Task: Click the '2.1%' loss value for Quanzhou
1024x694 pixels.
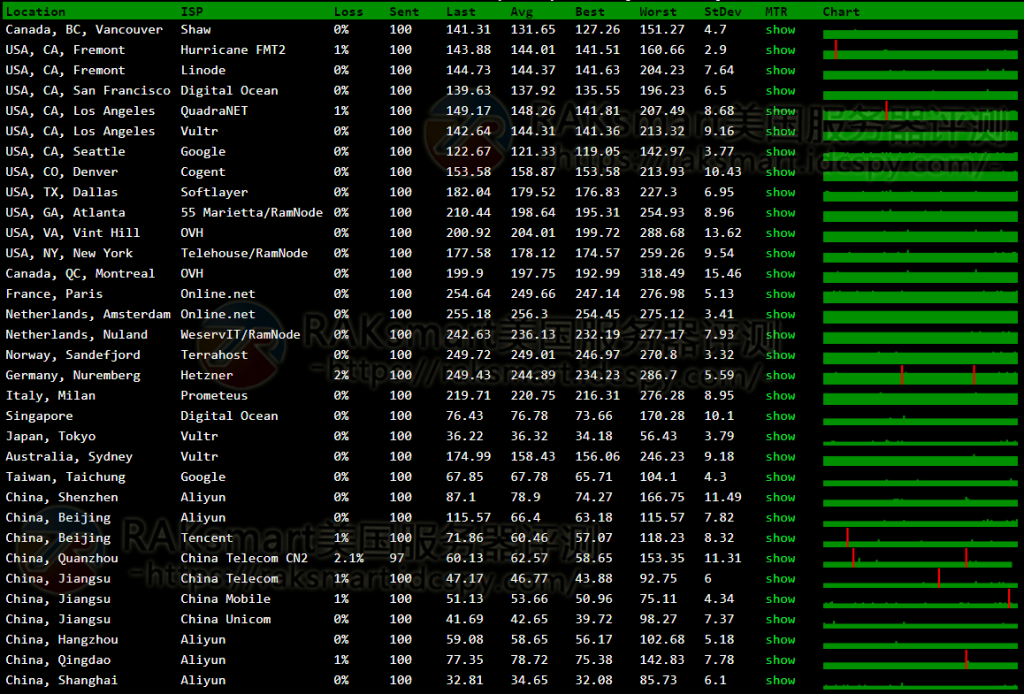Action: click(349, 558)
